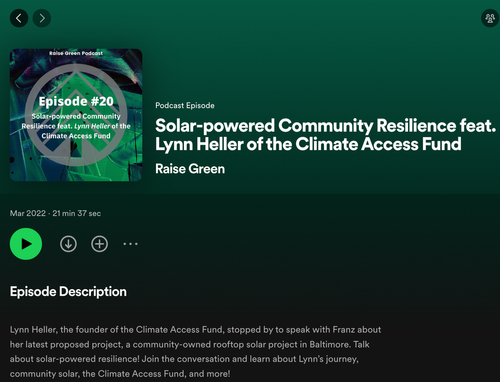Open the Raise Green show link

click(x=190, y=169)
